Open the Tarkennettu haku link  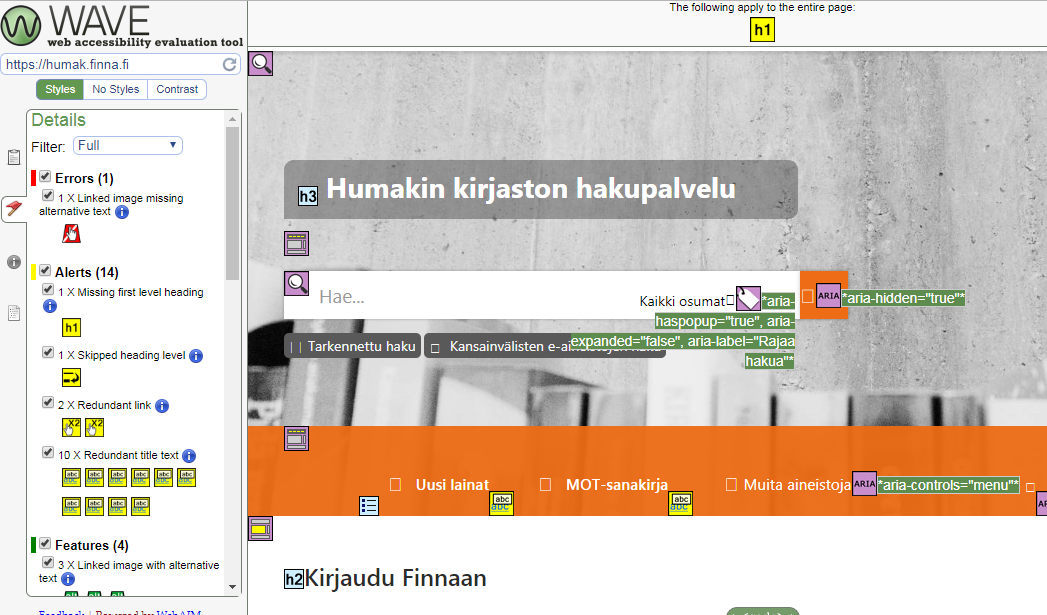coord(353,346)
